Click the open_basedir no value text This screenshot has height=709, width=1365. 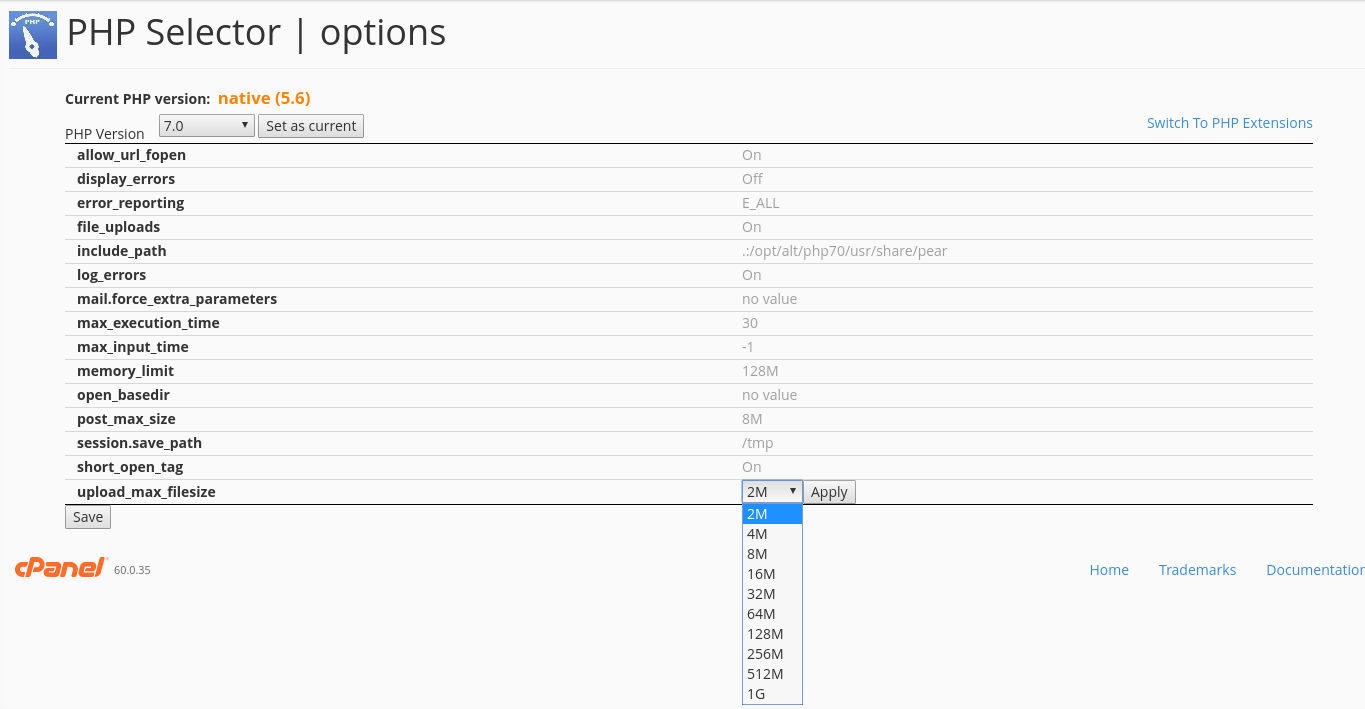769,395
